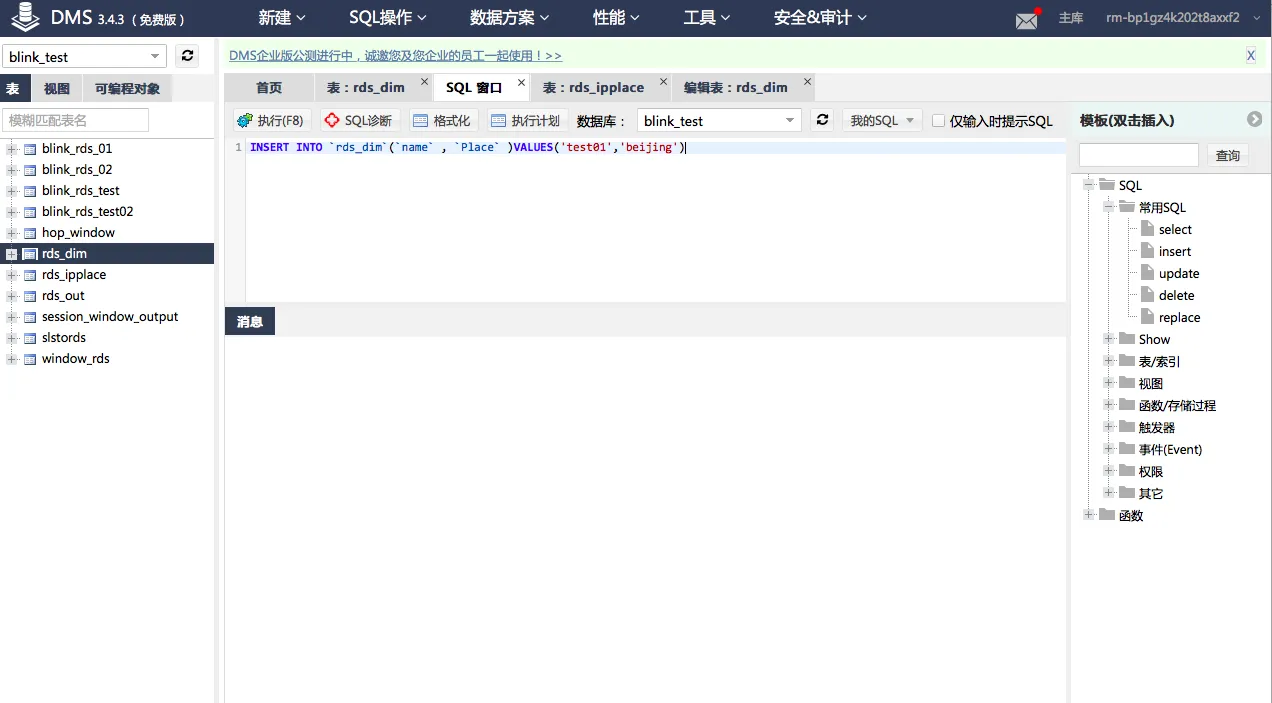Click the template search input field
Image resolution: width=1272 pixels, height=703 pixels.
1139,155
